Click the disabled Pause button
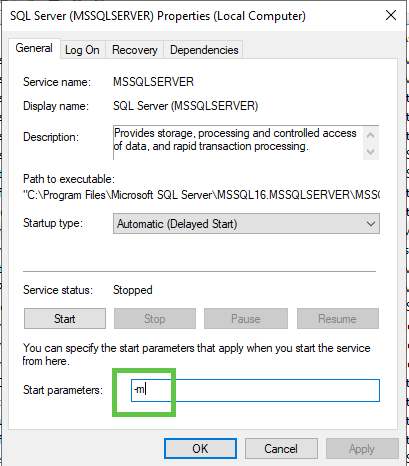Image resolution: width=409 pixels, height=466 pixels. tap(246, 319)
